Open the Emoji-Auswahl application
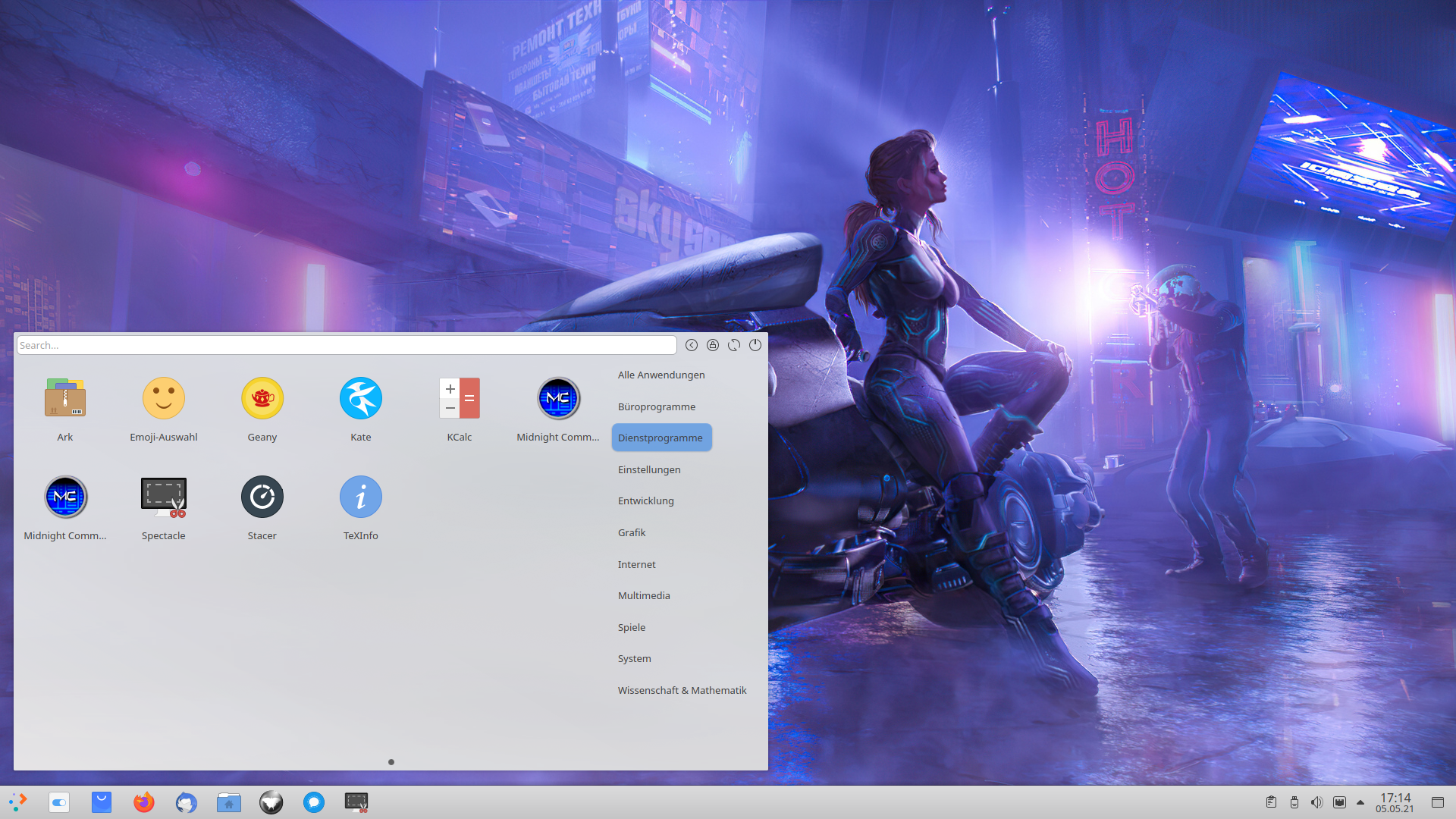 tap(164, 409)
